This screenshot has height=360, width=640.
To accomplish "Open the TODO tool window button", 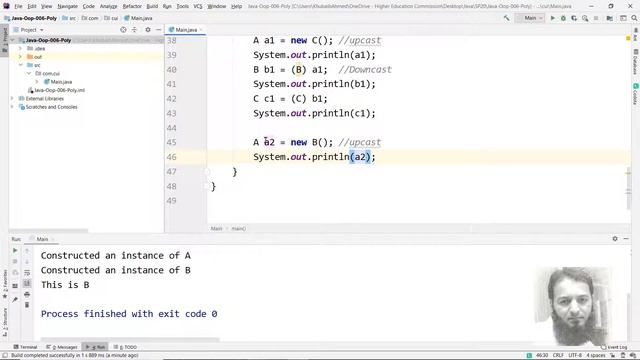I will coord(125,347).
